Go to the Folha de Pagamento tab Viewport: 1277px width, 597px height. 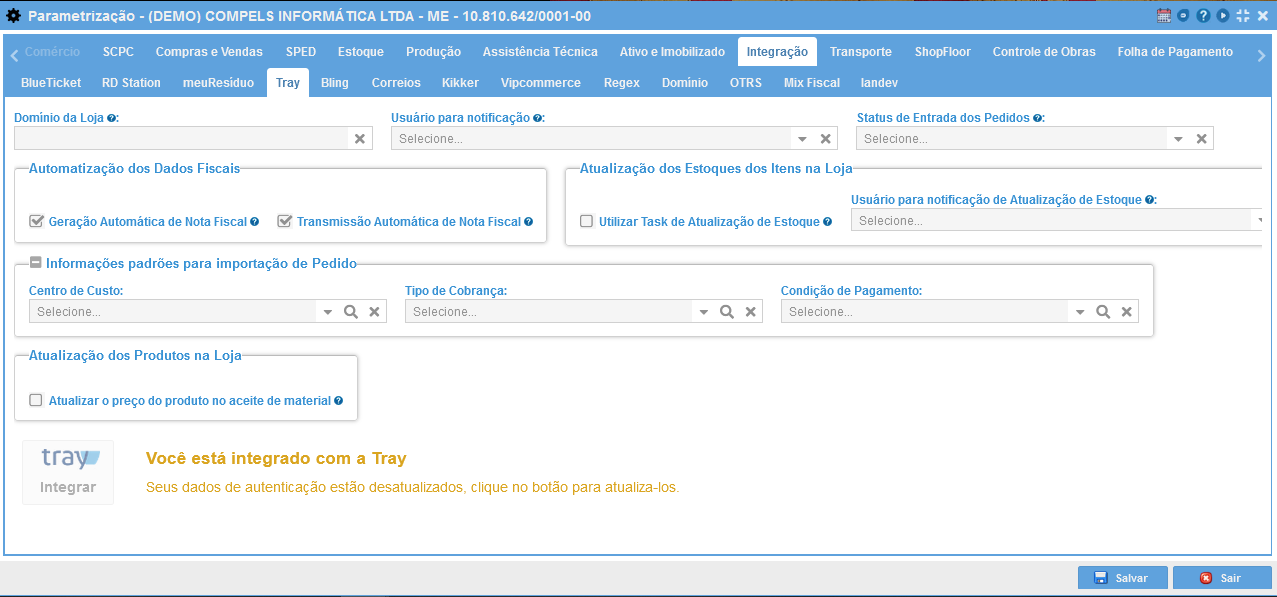pyautogui.click(x=1175, y=52)
